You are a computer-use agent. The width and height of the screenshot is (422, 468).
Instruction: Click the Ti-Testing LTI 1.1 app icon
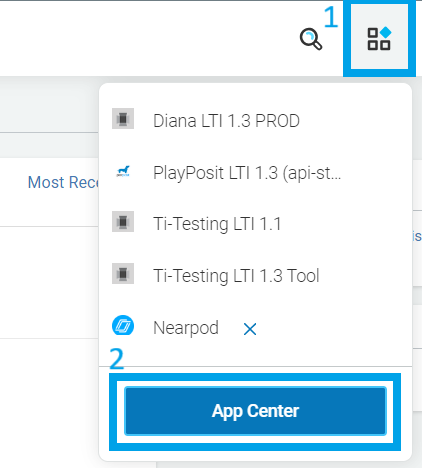tap(123, 222)
